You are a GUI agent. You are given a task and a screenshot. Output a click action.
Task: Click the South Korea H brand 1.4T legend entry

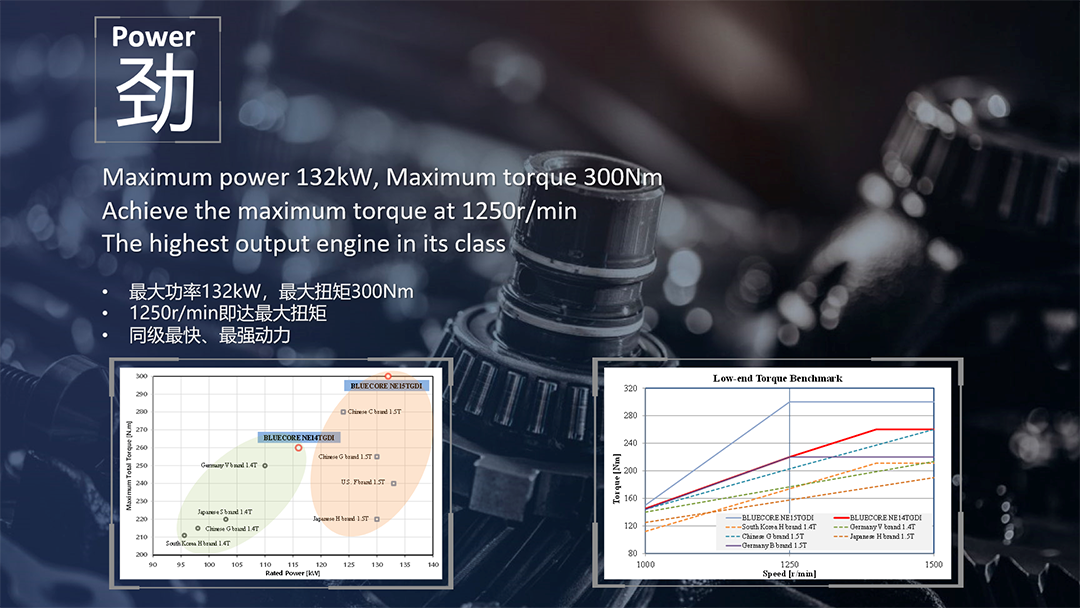[778, 527]
